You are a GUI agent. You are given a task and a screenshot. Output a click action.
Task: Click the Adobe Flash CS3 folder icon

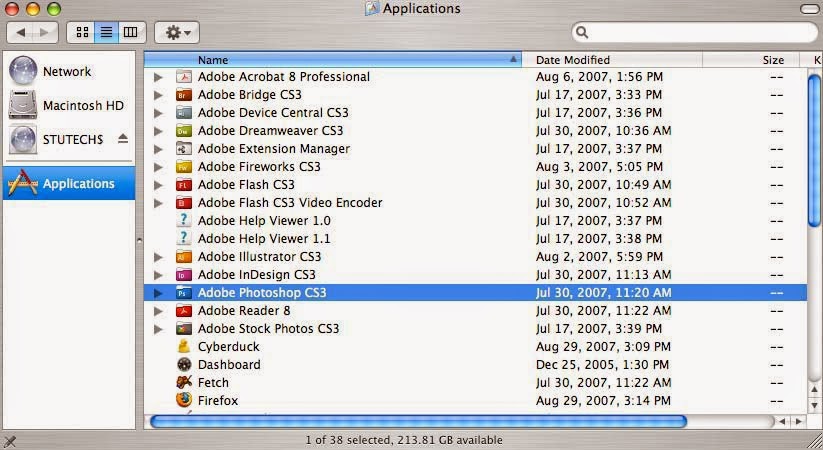click(184, 185)
